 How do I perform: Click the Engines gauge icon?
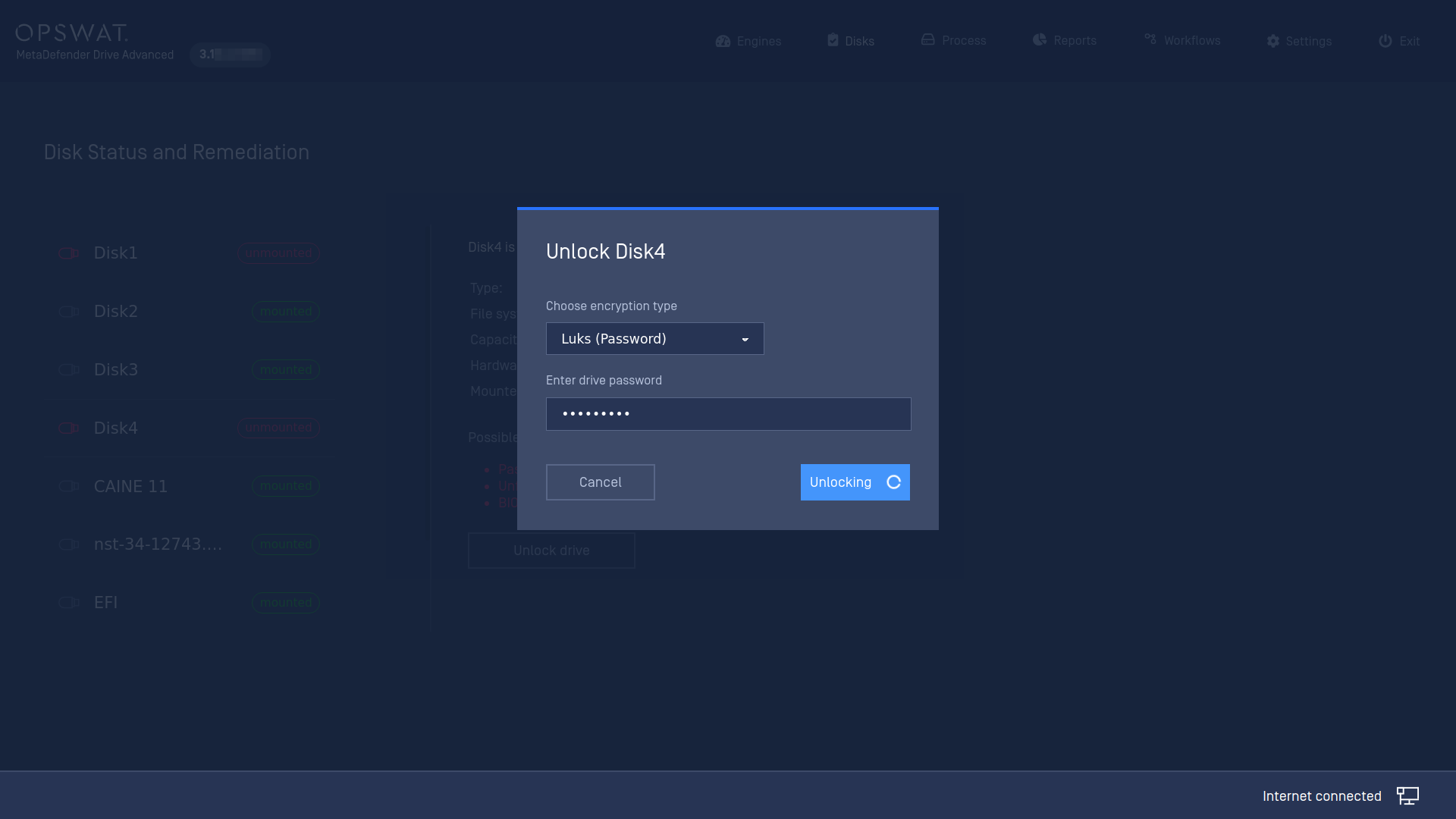tap(723, 41)
